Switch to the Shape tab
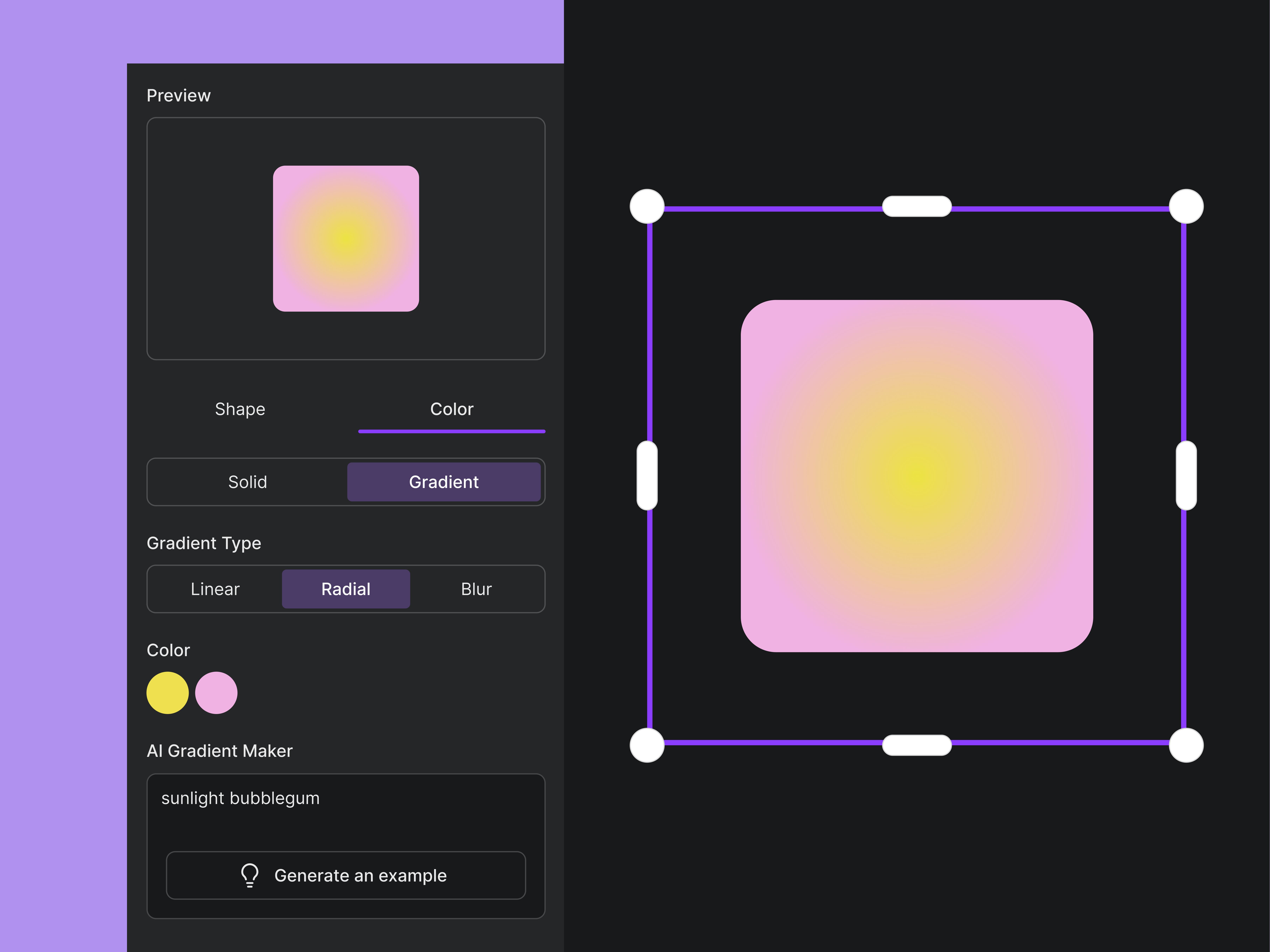1270x952 pixels. click(240, 409)
